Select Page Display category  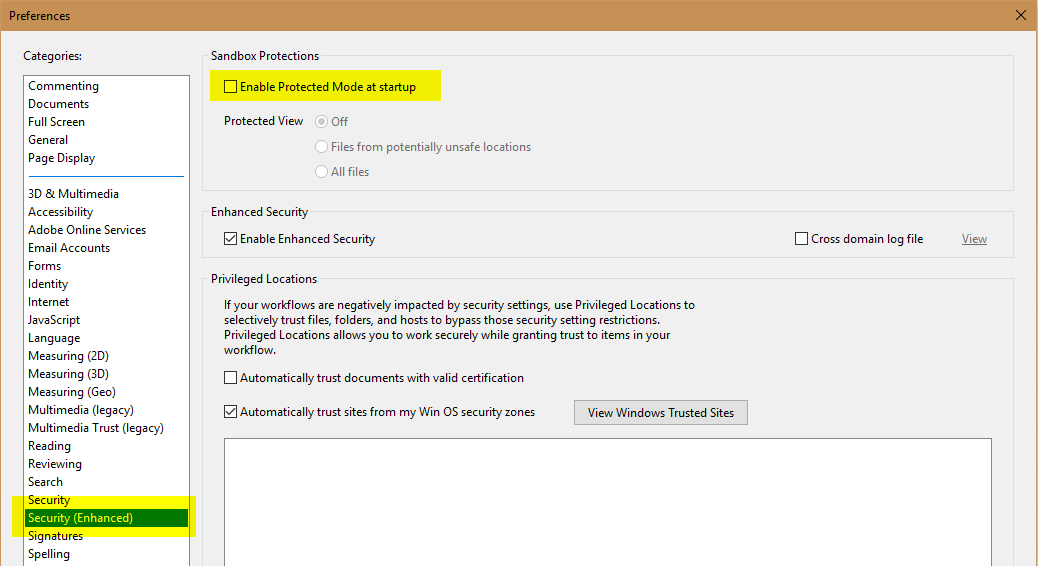point(61,158)
